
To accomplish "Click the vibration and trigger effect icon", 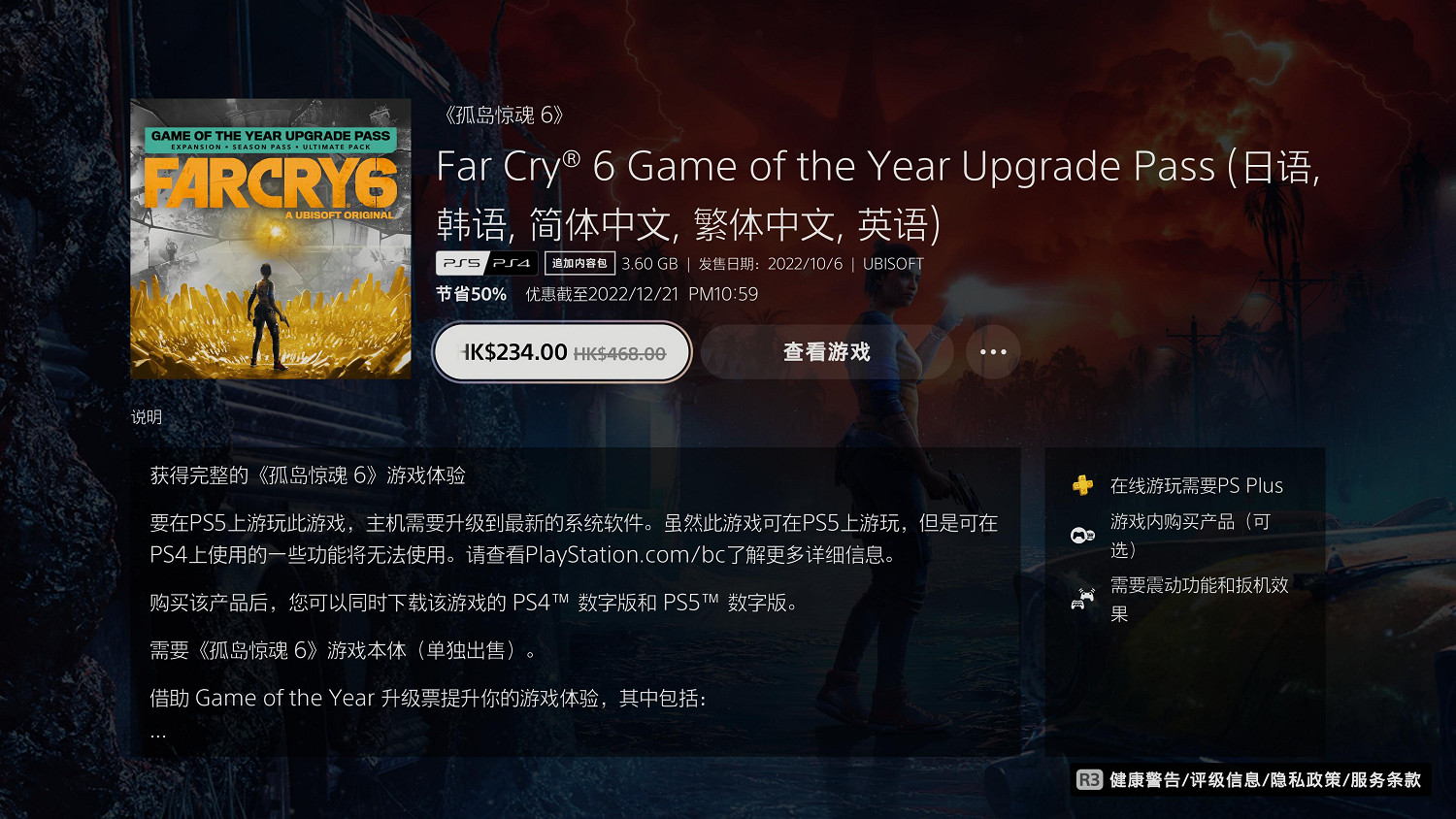I will click(x=1082, y=599).
